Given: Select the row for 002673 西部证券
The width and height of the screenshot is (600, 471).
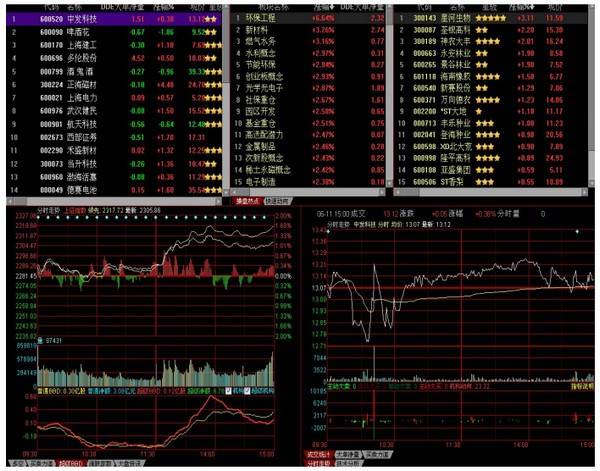Looking at the screenshot, I should pos(114,137).
